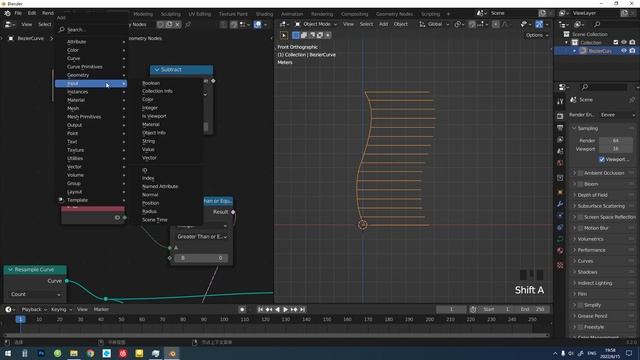This screenshot has width=640, height=360.
Task: Open the Object Mode dropdown
Action: click(x=316, y=24)
